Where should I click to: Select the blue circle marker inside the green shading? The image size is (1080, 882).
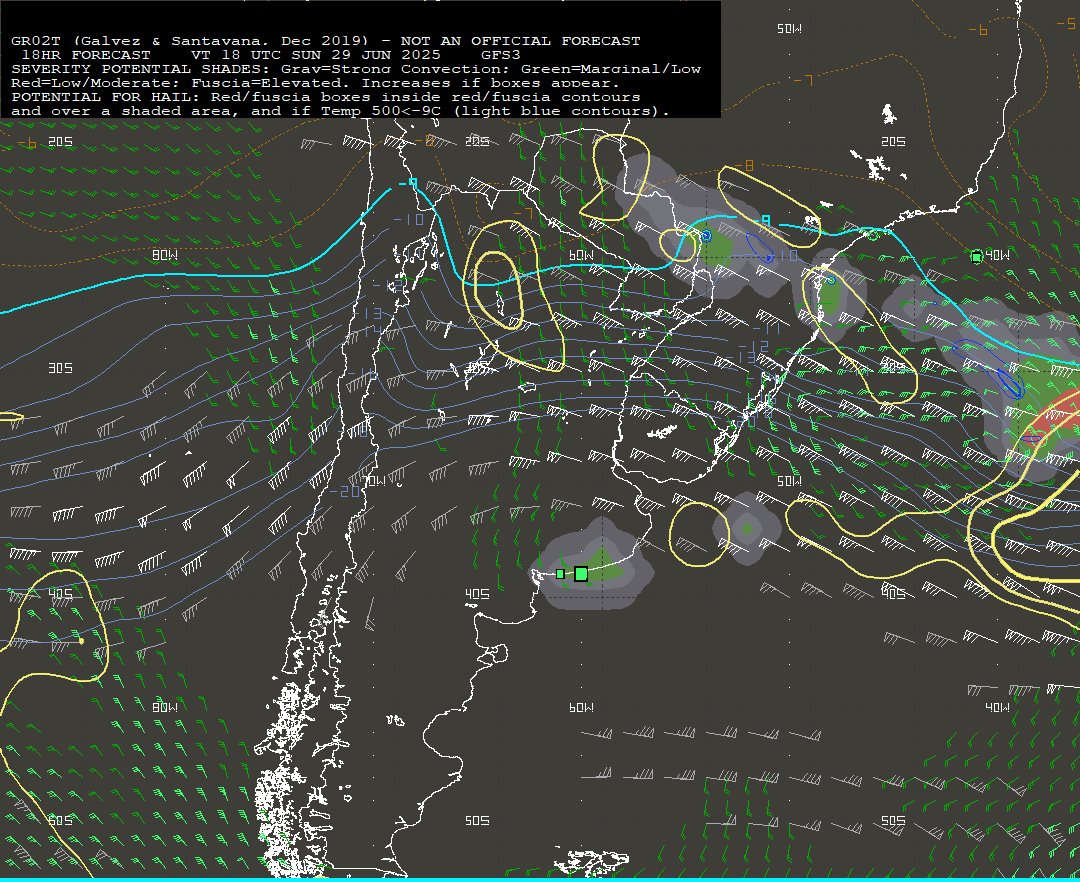coord(705,236)
